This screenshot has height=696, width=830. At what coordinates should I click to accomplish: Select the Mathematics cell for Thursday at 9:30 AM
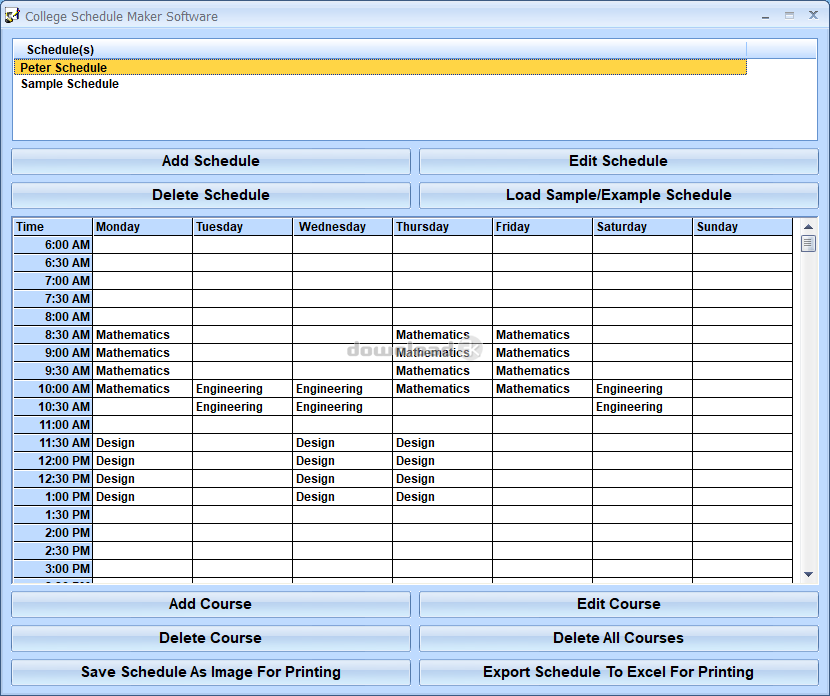pyautogui.click(x=443, y=370)
